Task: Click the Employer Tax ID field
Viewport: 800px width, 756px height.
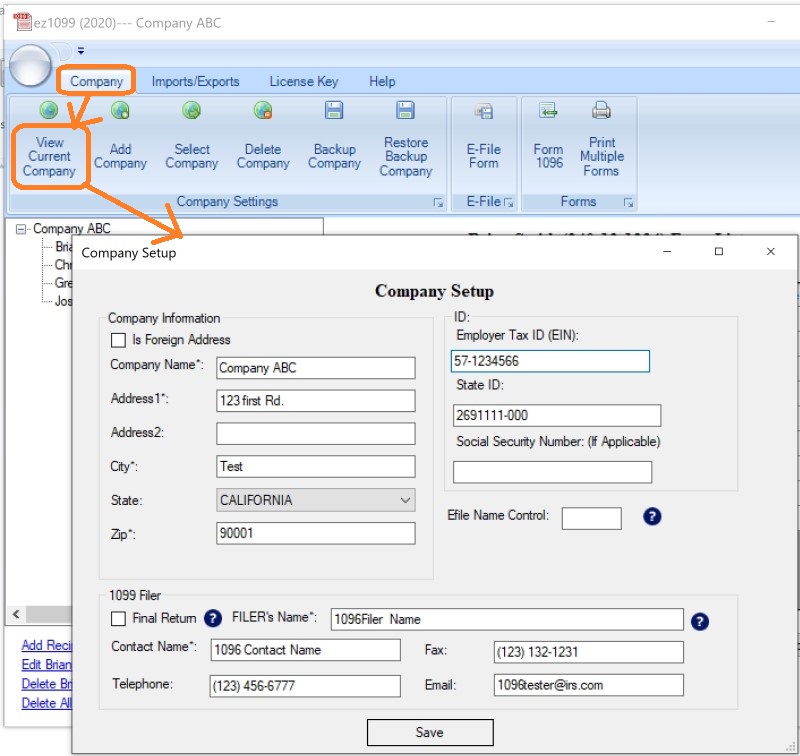Action: tap(550, 361)
